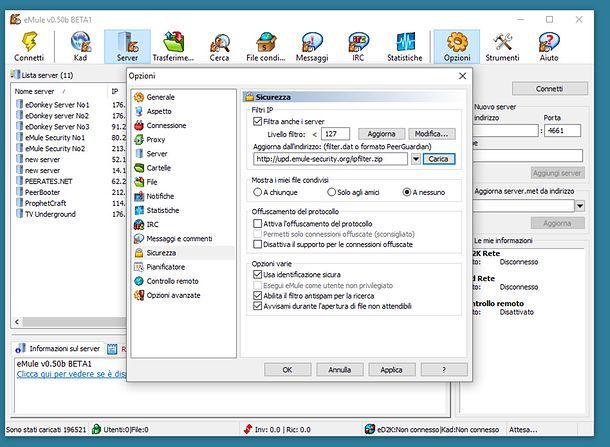
Task: Toggle Usa identificazione sicura checkbox
Action: click(x=257, y=275)
